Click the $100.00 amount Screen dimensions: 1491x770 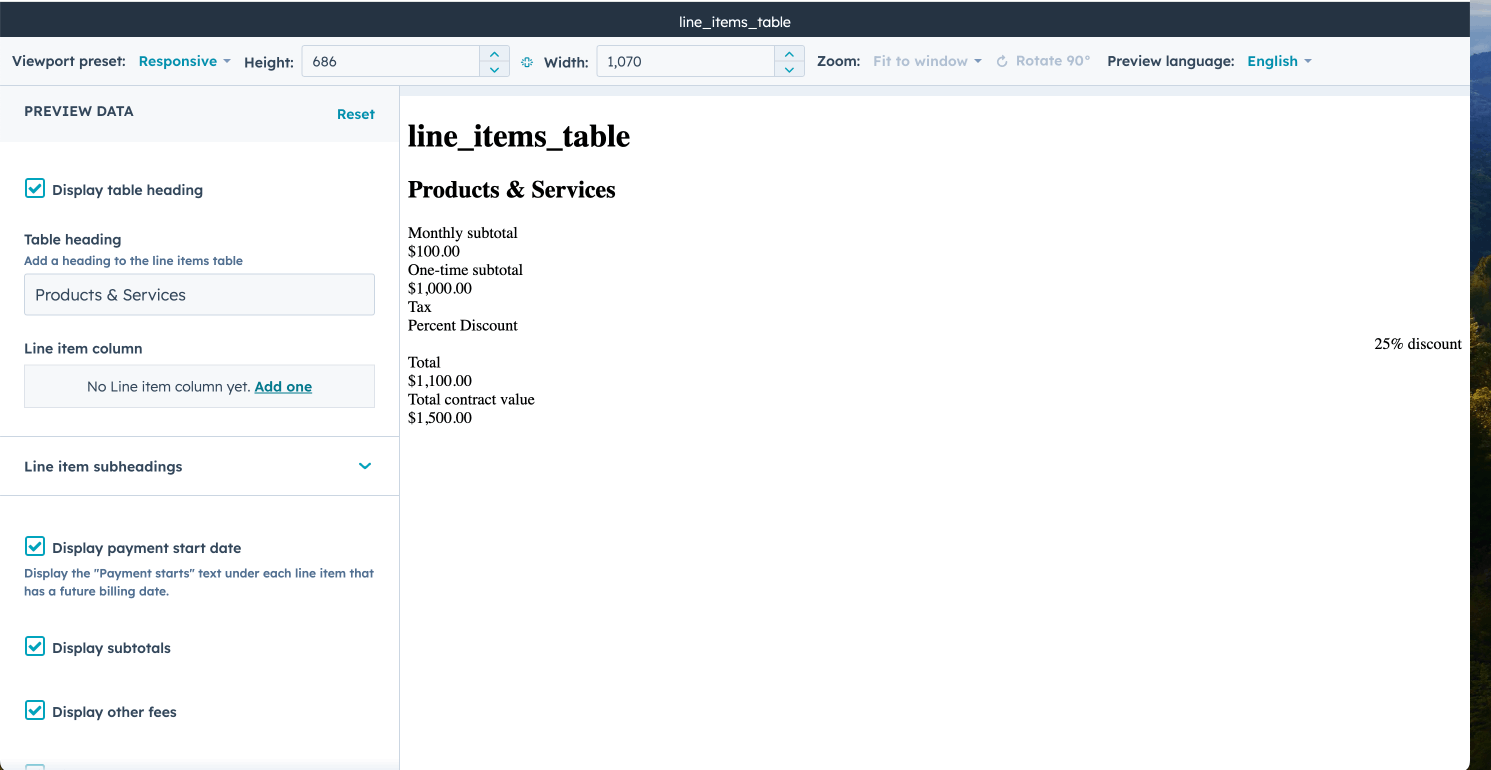(434, 251)
